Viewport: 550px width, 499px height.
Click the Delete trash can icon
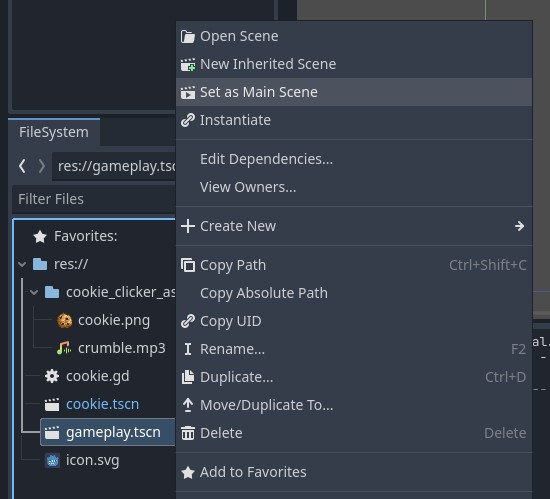[x=188, y=433]
